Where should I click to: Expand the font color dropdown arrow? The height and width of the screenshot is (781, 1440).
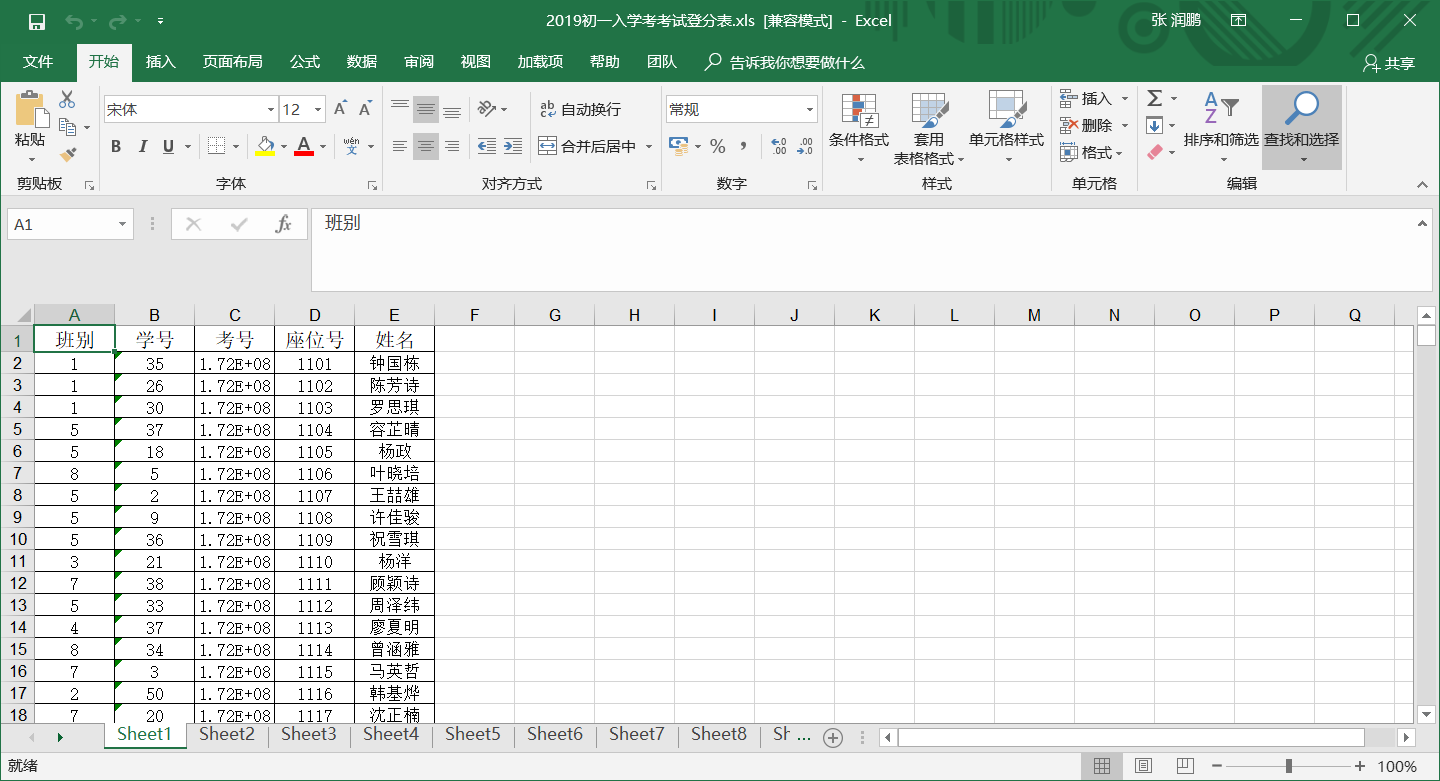[322, 146]
